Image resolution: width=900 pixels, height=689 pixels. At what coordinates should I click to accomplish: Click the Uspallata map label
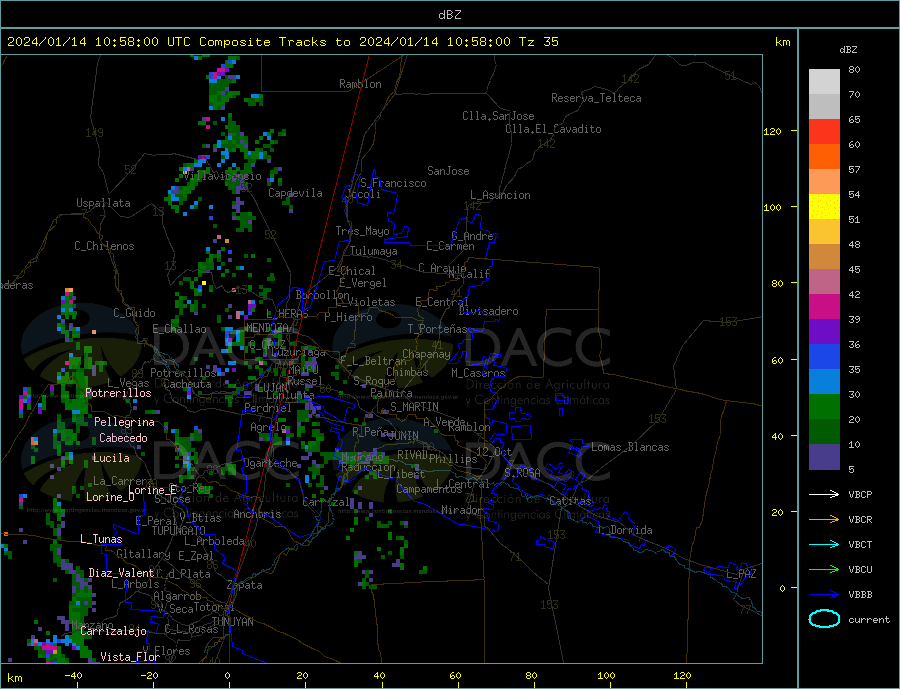pos(103,203)
